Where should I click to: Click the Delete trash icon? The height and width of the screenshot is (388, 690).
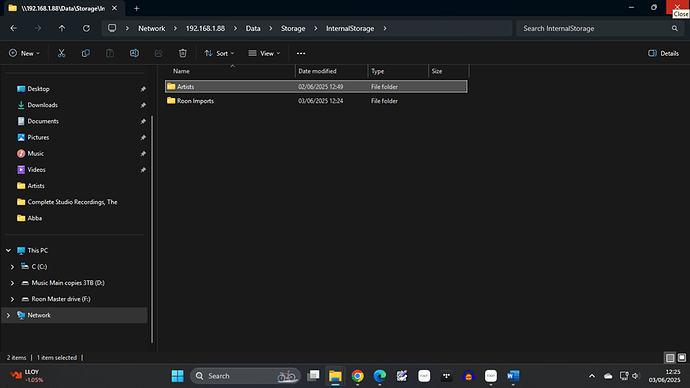[183, 53]
